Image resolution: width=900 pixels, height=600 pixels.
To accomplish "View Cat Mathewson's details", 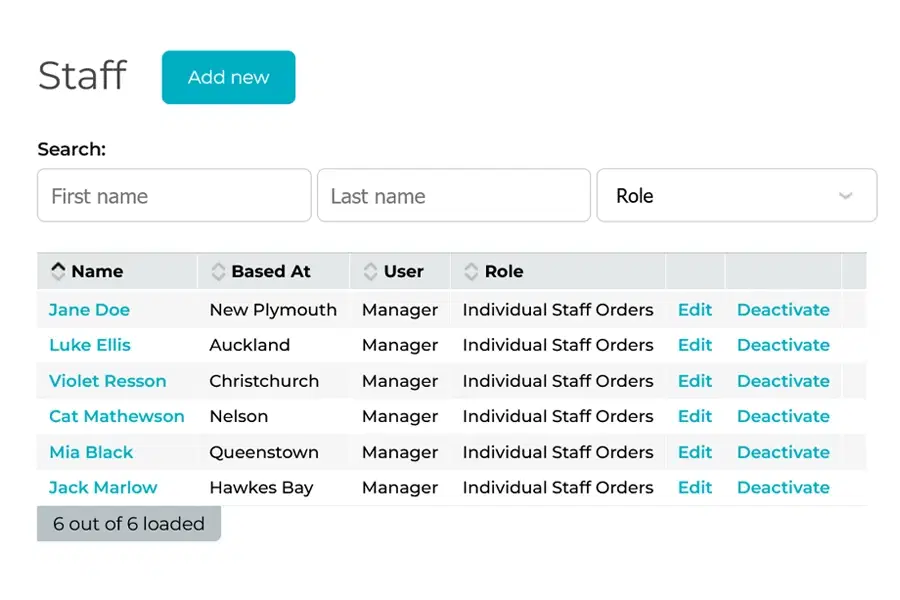I will pyautogui.click(x=116, y=416).
